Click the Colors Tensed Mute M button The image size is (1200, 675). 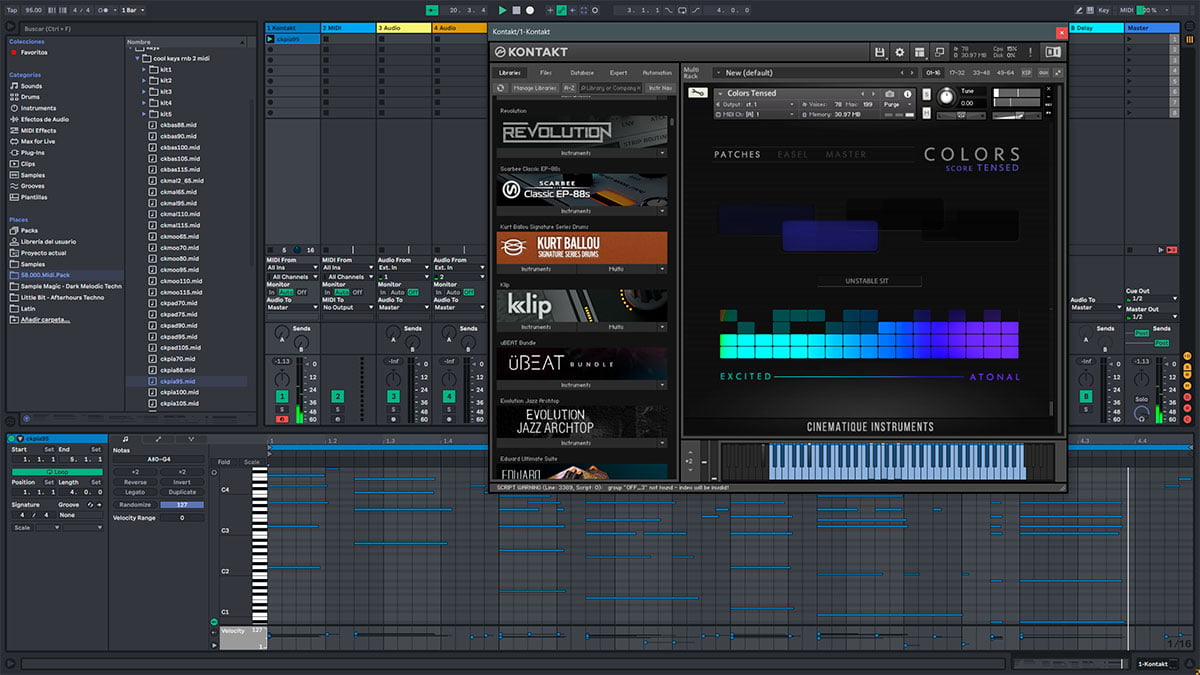(925, 113)
